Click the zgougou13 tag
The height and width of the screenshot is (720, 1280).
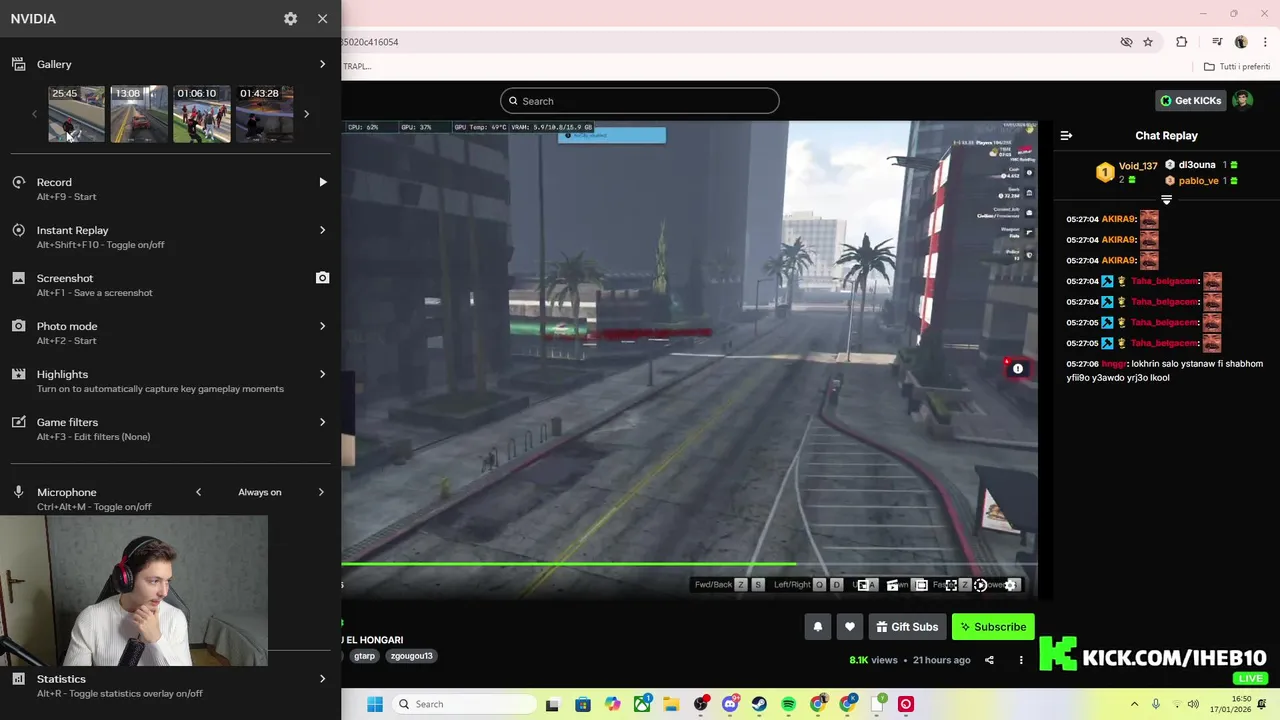[x=412, y=656]
